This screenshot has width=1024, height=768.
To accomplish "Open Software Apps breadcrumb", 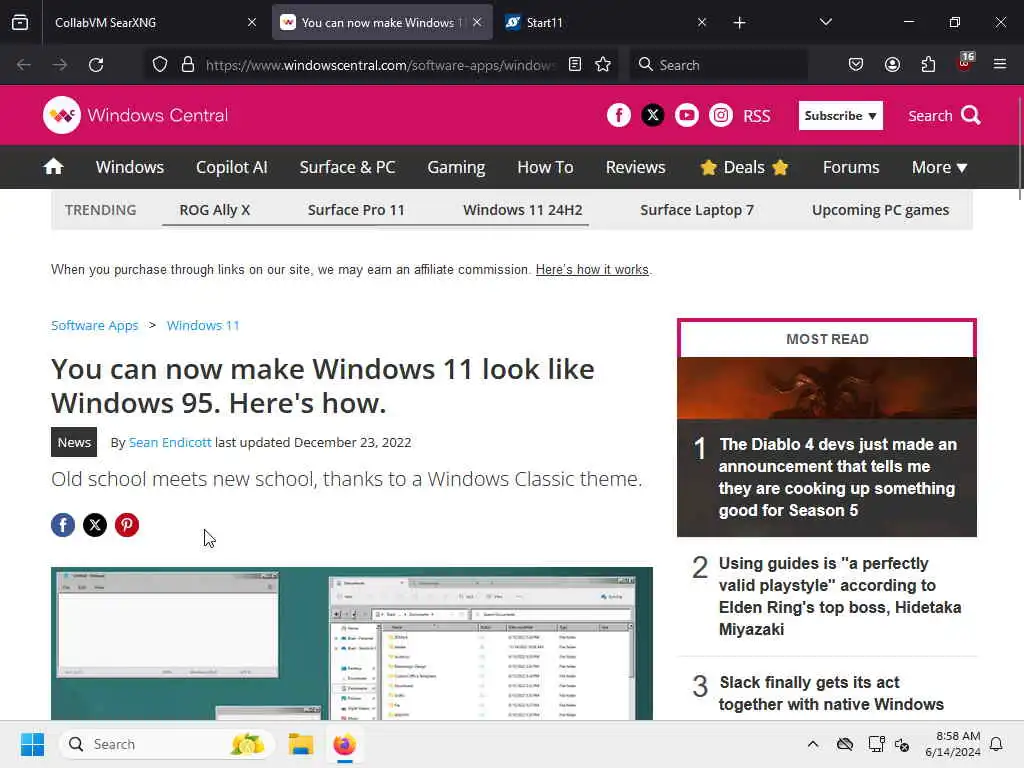I will click(95, 325).
